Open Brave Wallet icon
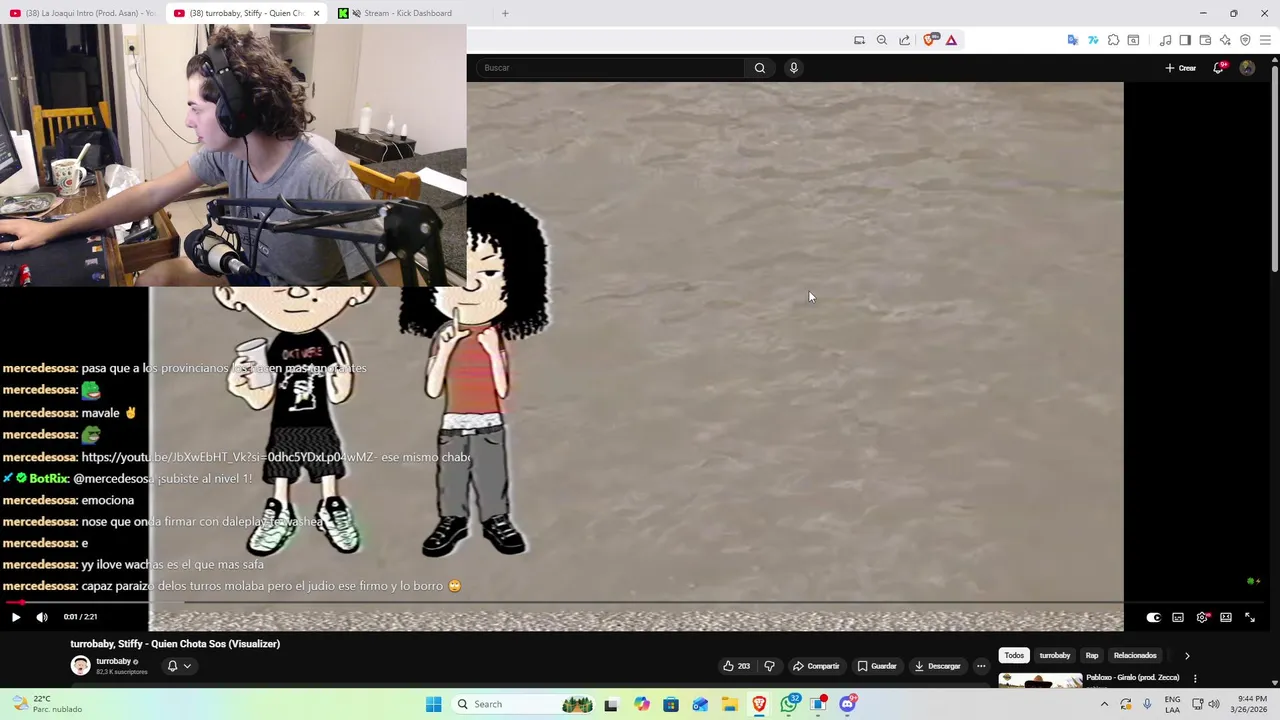Viewport: 1280px width, 720px height. tap(1205, 40)
